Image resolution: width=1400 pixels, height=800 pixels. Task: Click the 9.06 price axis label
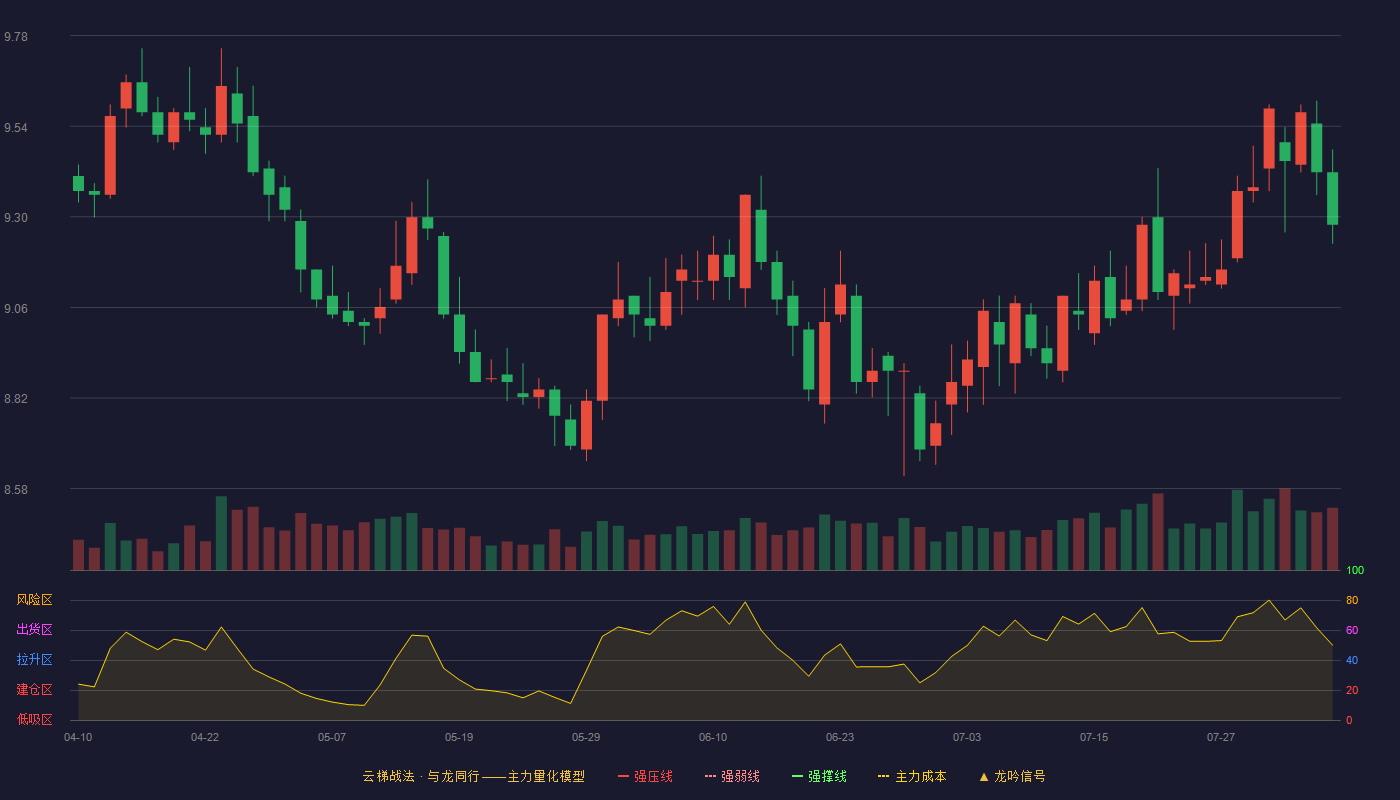tap(16, 309)
